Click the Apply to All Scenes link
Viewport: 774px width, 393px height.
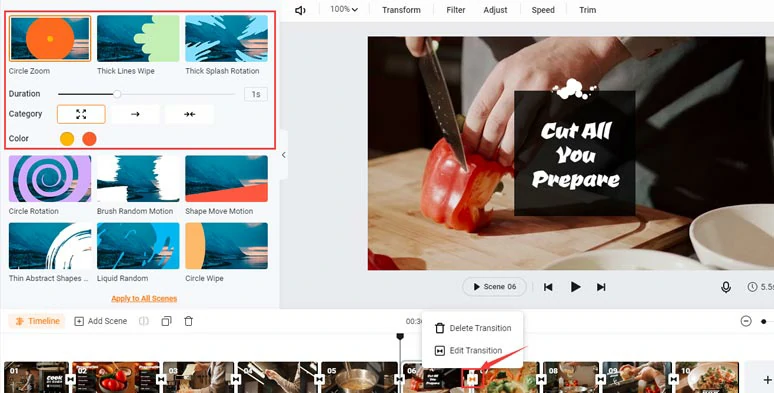point(144,298)
